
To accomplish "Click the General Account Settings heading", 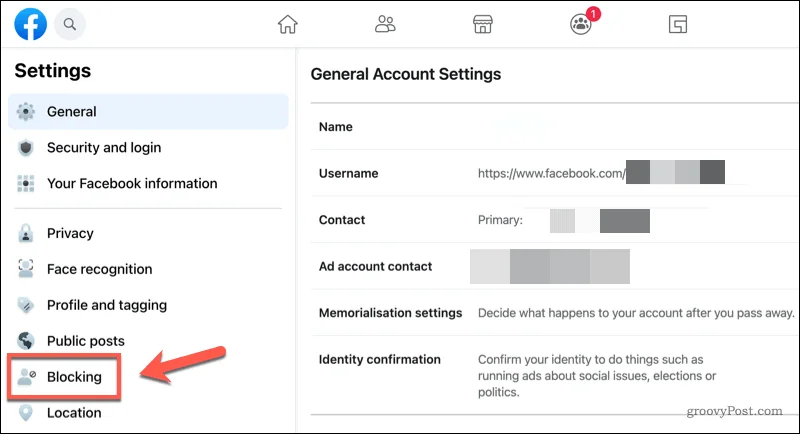I will pos(406,74).
